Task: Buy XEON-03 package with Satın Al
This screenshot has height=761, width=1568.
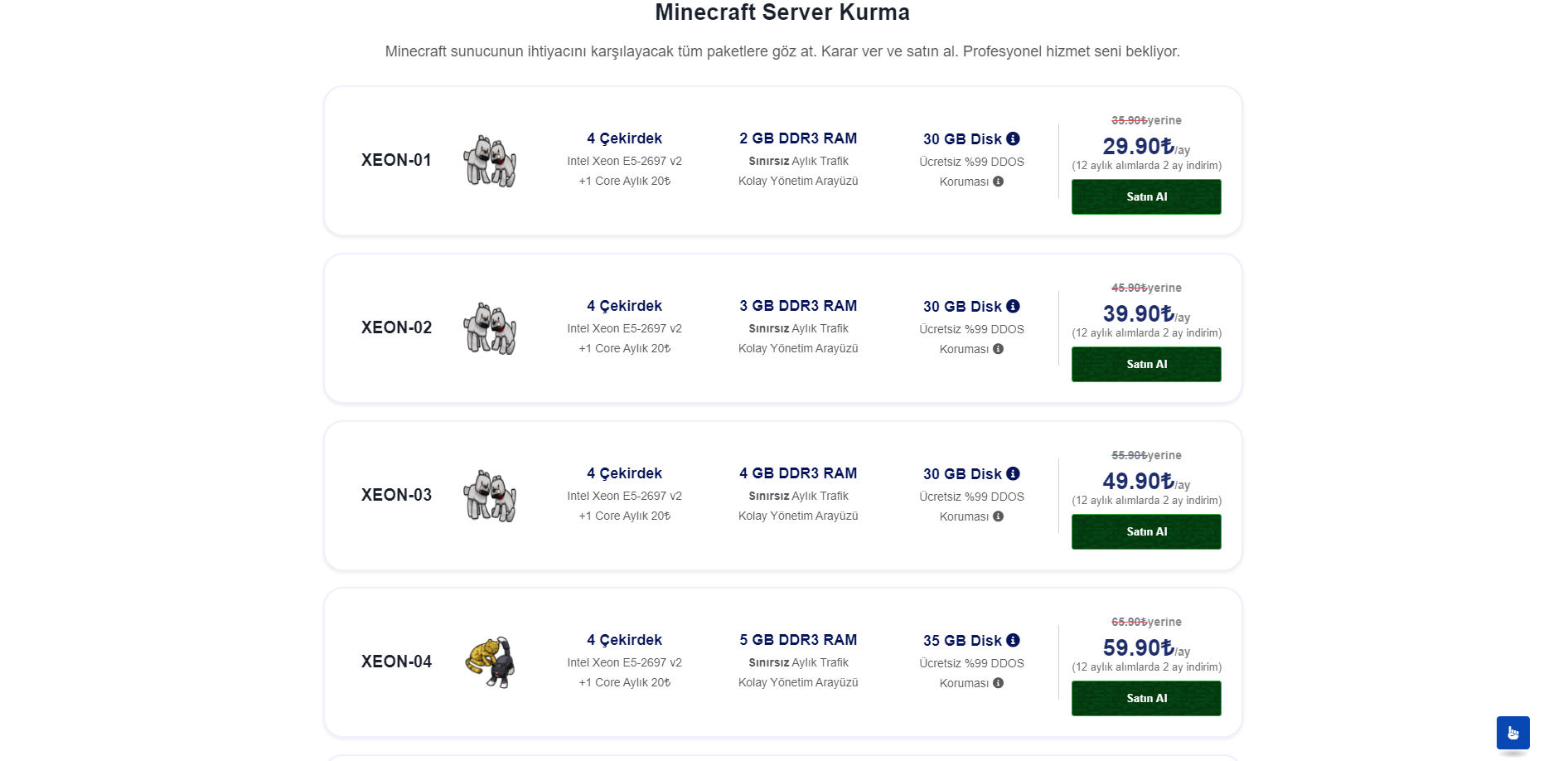Action: click(1146, 531)
